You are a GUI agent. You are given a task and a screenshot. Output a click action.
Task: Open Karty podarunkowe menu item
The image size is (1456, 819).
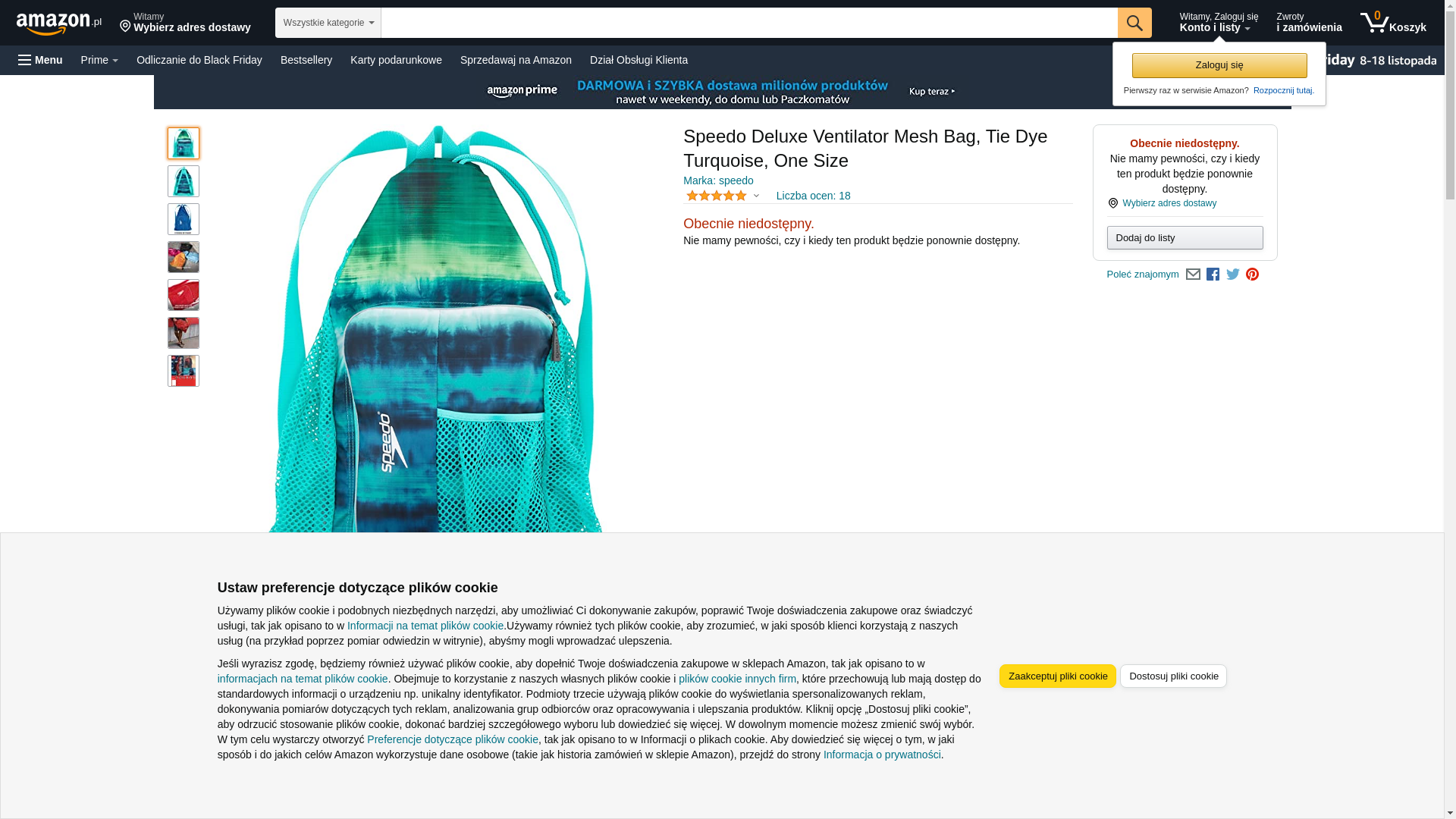click(x=396, y=60)
